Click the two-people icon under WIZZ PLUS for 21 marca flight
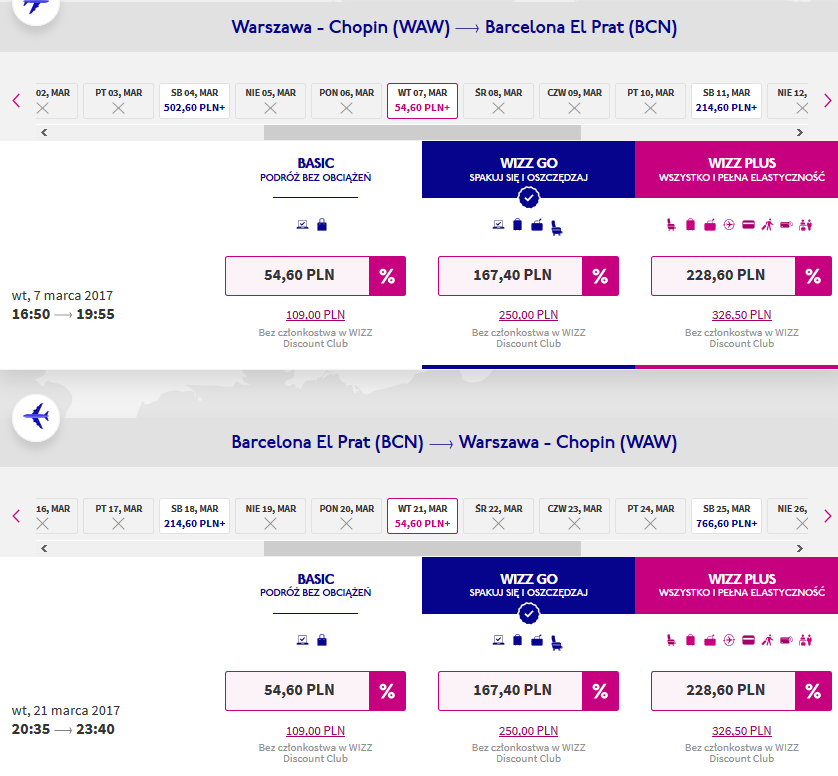838x776 pixels. click(x=805, y=640)
